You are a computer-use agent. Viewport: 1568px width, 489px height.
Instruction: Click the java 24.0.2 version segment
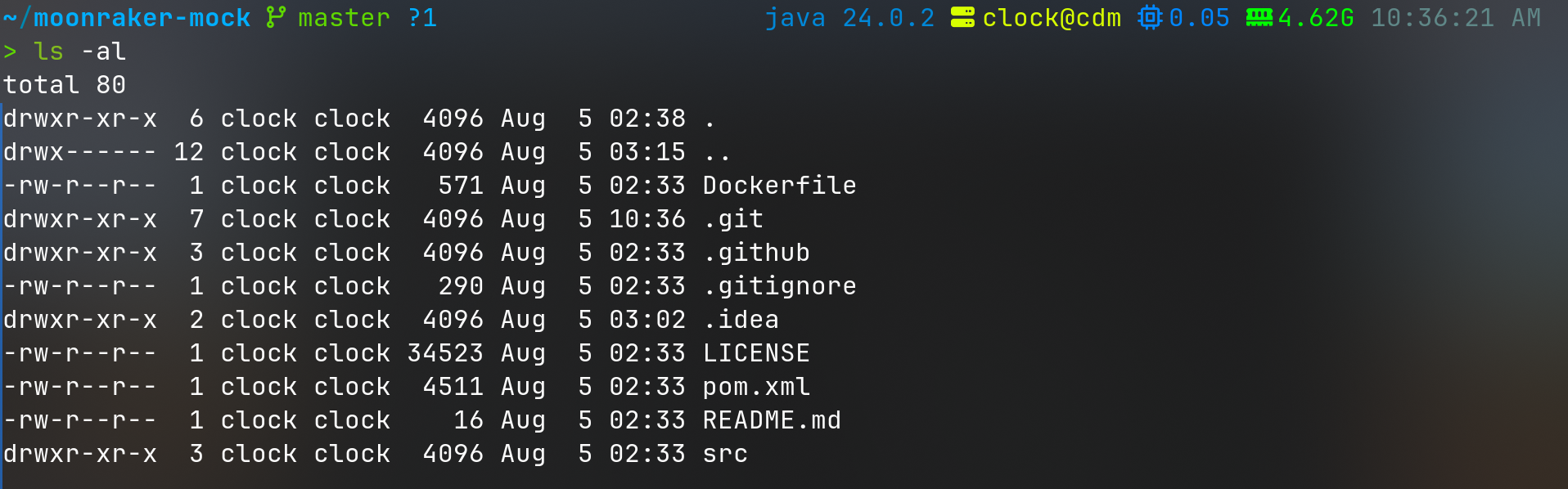coord(849,17)
